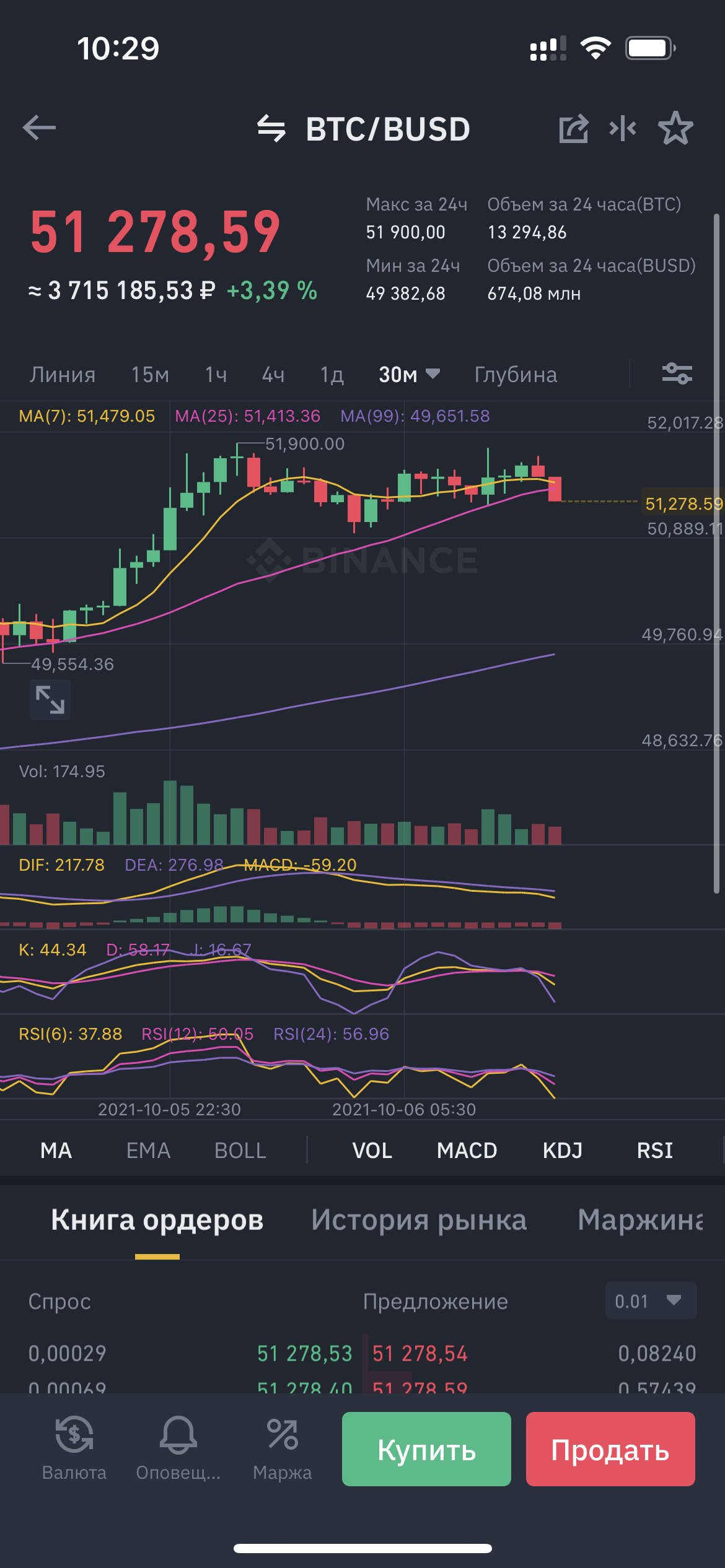This screenshot has width=725, height=1568.
Task: Select the Глубина depth chart tab
Action: pos(516,375)
